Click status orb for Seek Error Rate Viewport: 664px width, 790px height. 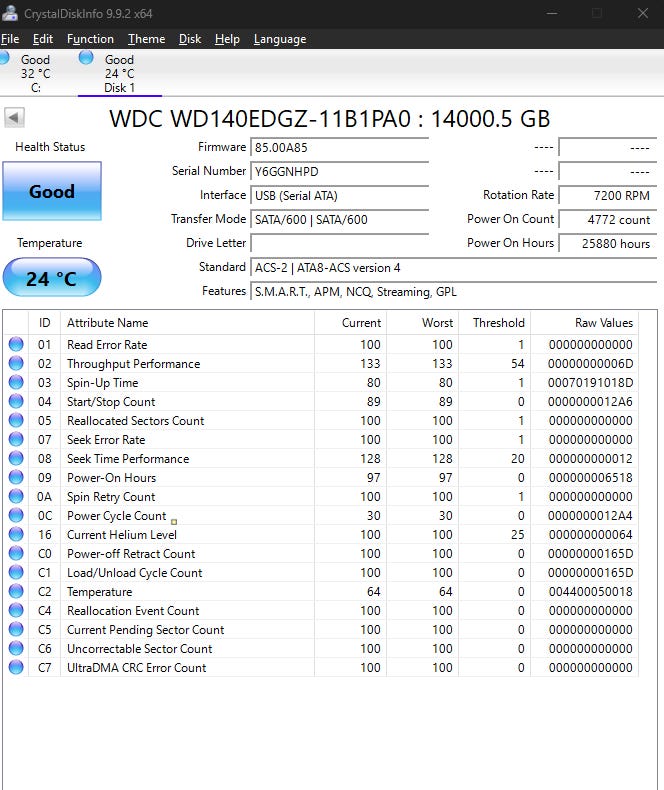[16, 439]
